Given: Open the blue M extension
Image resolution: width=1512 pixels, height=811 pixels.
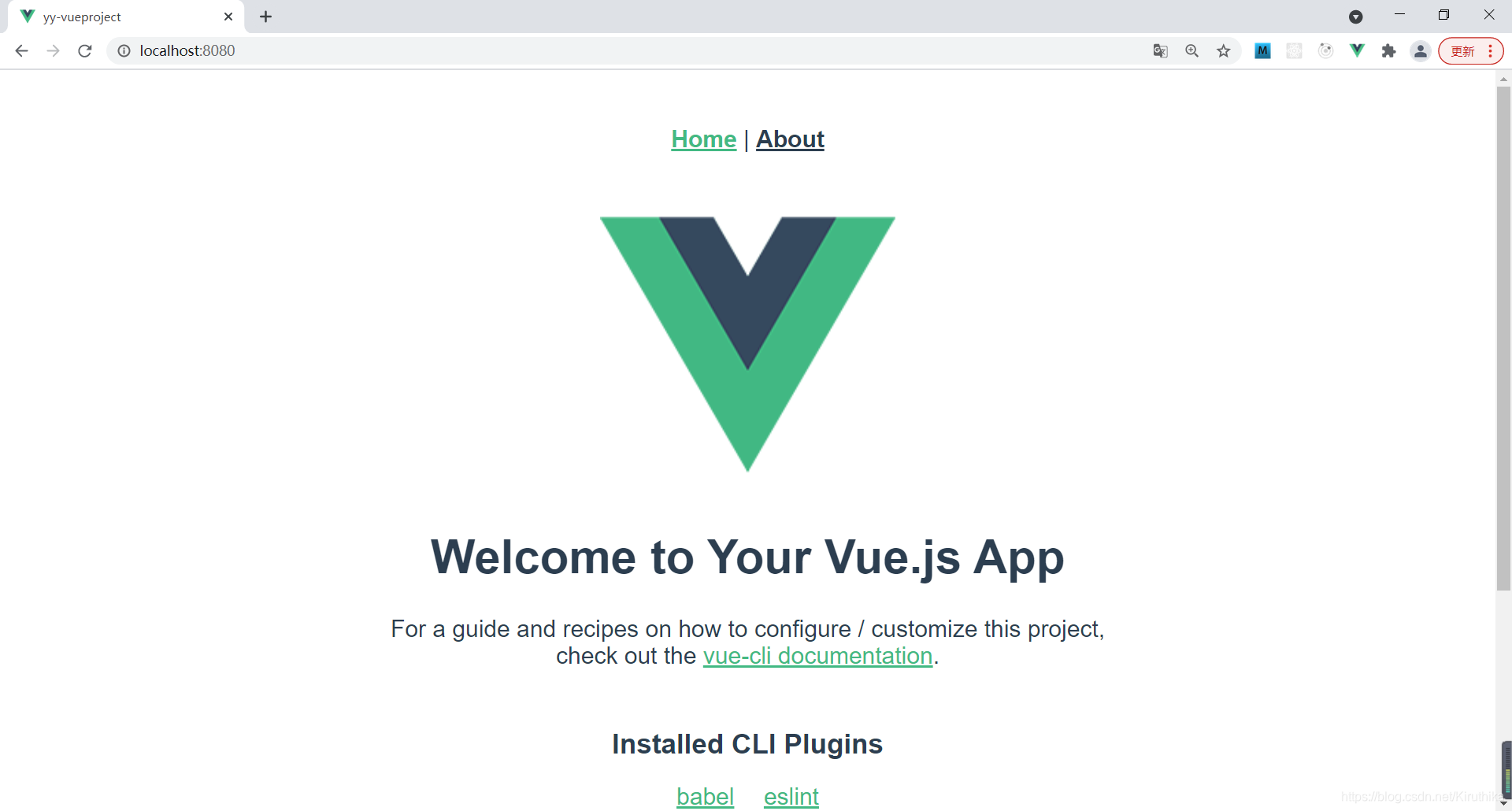Looking at the screenshot, I should click(1262, 51).
